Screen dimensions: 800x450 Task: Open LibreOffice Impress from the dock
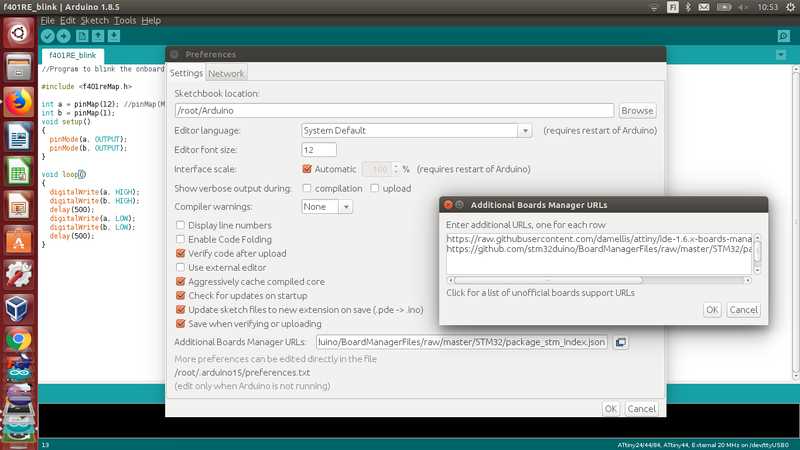(18, 206)
